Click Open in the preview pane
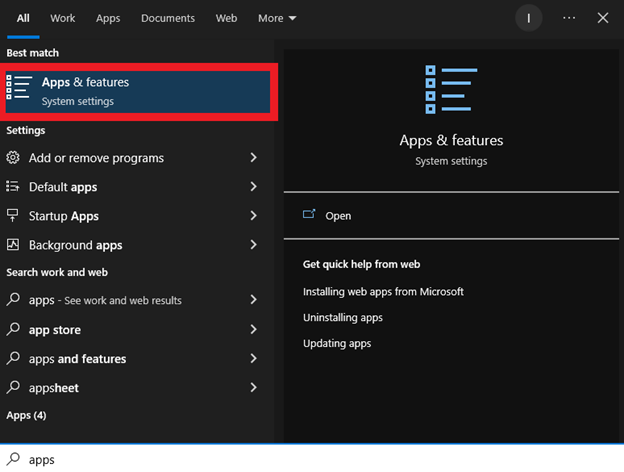The width and height of the screenshot is (624, 472). coord(338,216)
